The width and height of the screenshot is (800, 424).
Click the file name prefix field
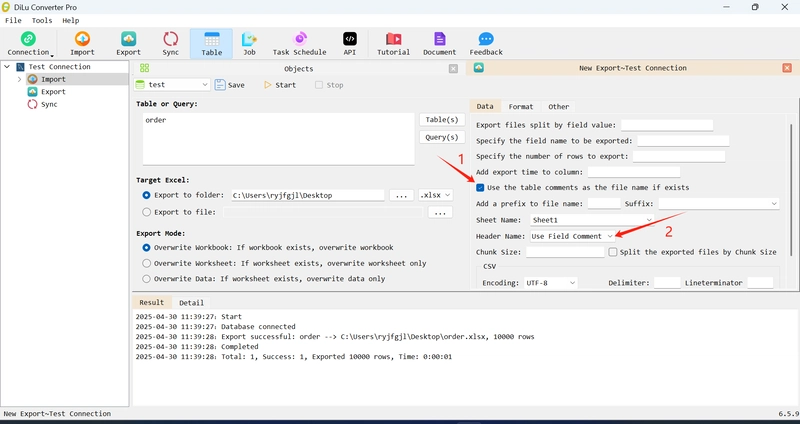[x=604, y=204]
